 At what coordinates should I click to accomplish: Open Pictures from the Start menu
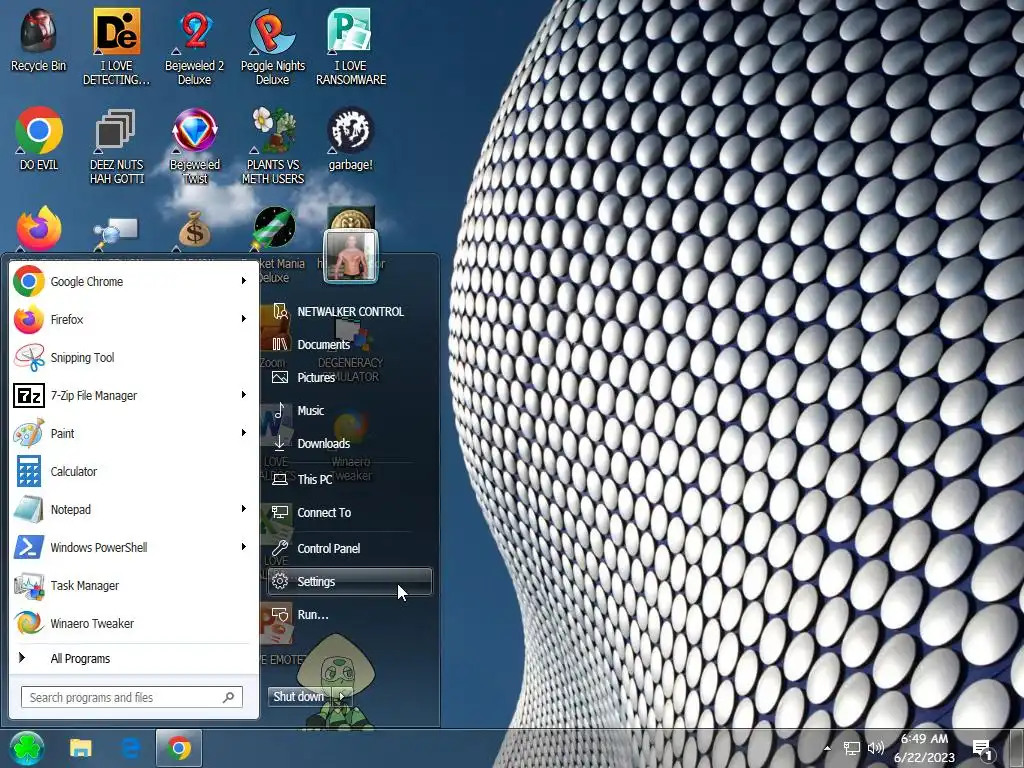[349, 377]
